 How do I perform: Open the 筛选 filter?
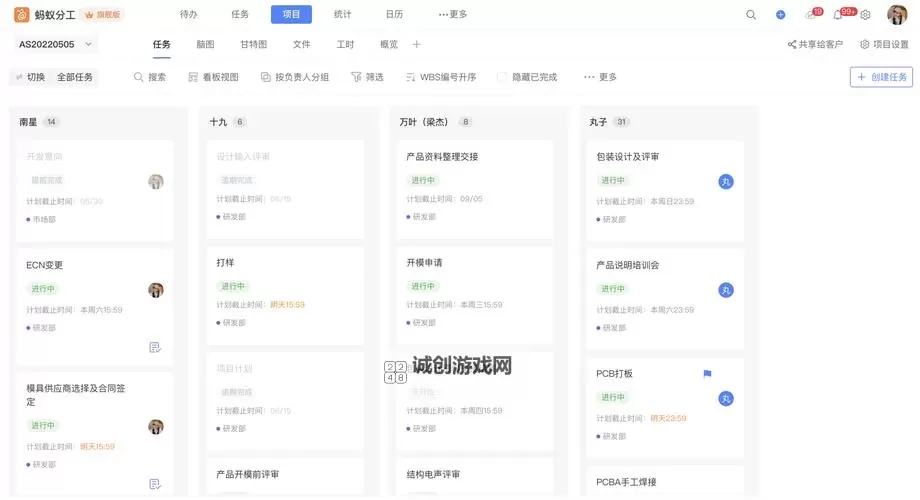coord(367,77)
